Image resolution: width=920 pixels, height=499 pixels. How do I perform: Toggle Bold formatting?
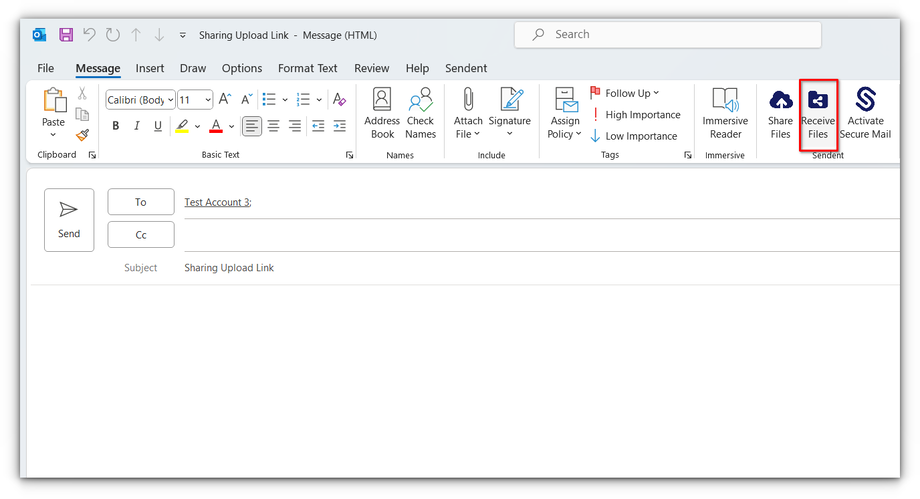tap(115, 126)
